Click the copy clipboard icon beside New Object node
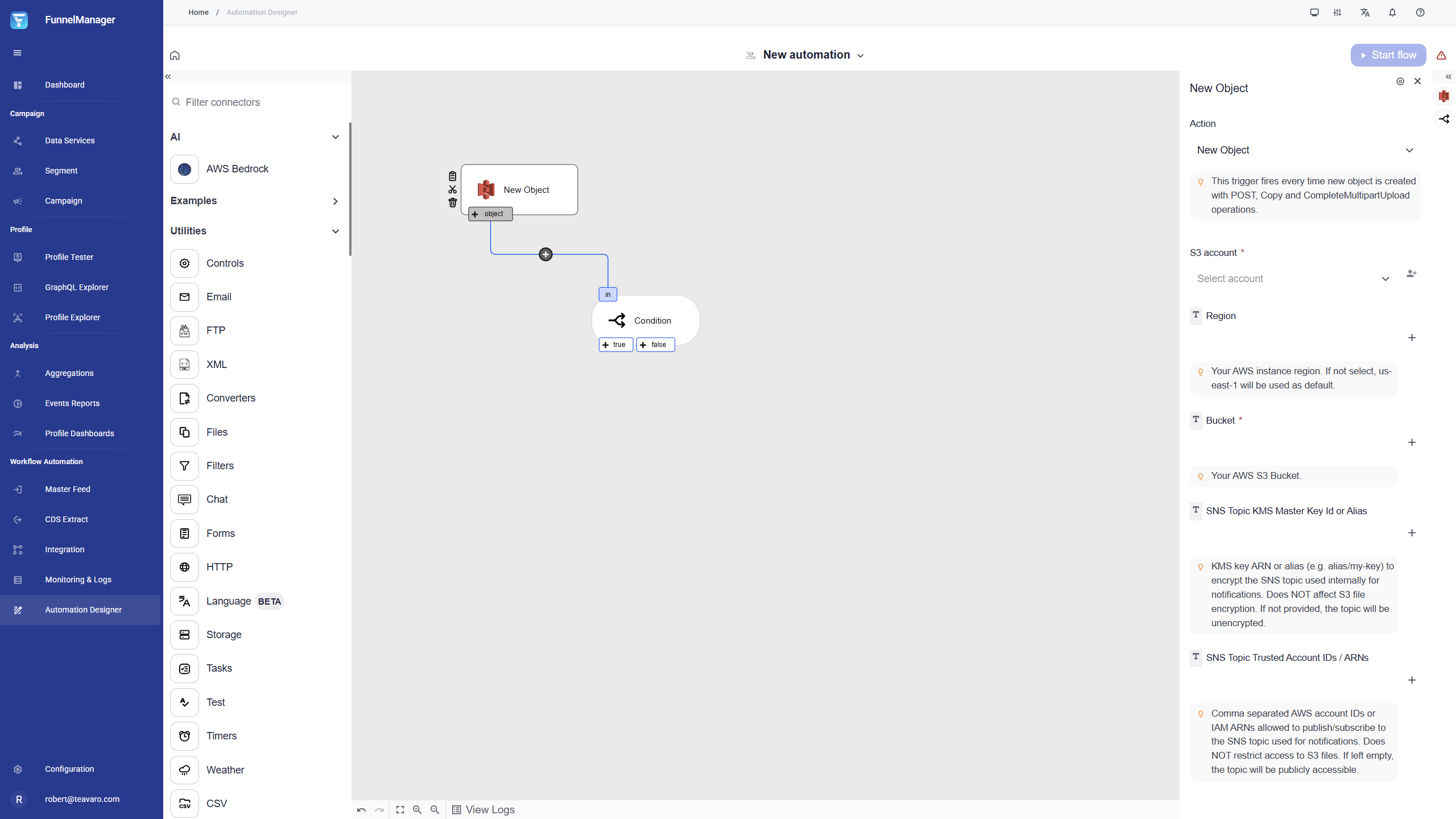Screen dimensions: 1456x819 pyautogui.click(x=452, y=176)
